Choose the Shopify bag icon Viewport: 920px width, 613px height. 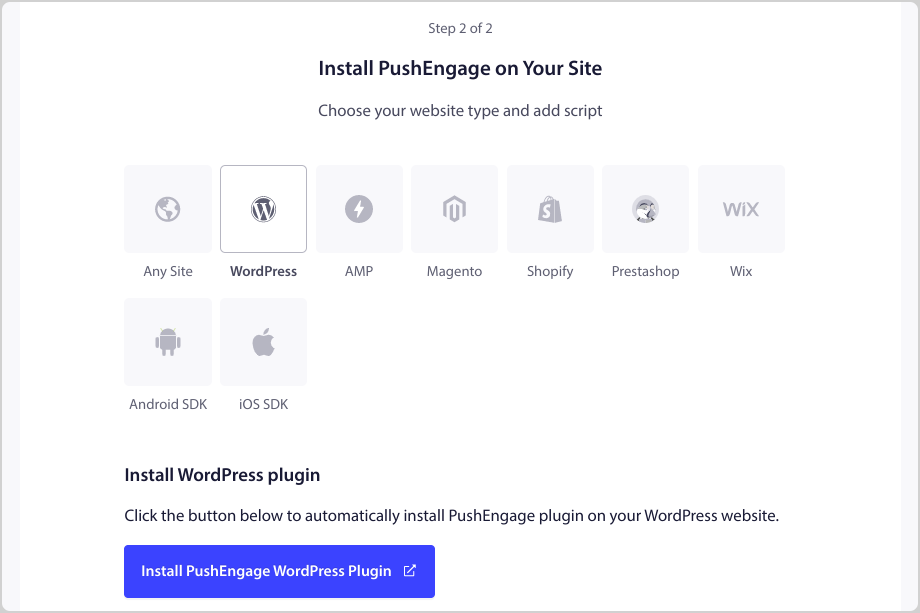pyautogui.click(x=550, y=209)
